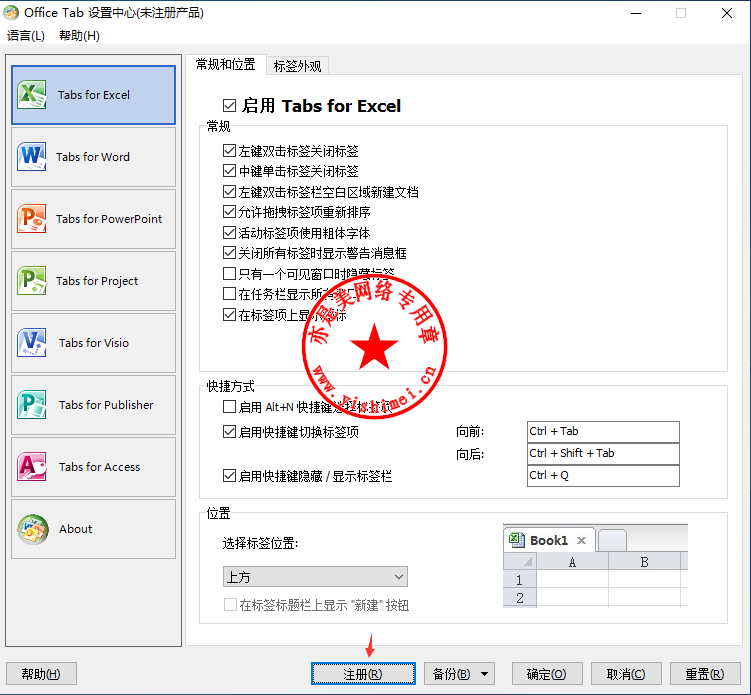Click the 注册(R) button
The width and height of the screenshot is (751, 695).
click(363, 674)
